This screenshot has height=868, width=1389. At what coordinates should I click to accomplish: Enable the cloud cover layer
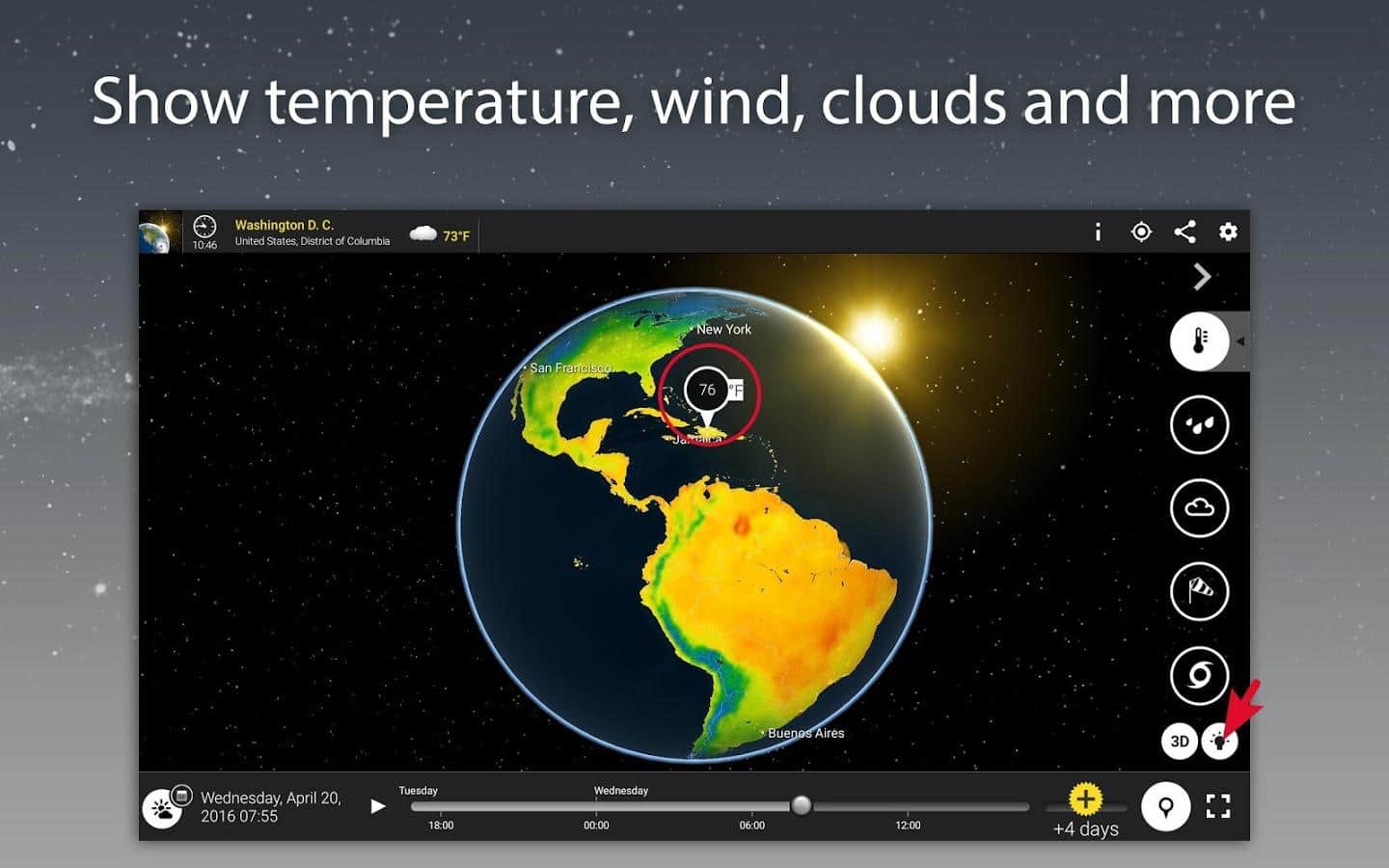tap(1199, 508)
